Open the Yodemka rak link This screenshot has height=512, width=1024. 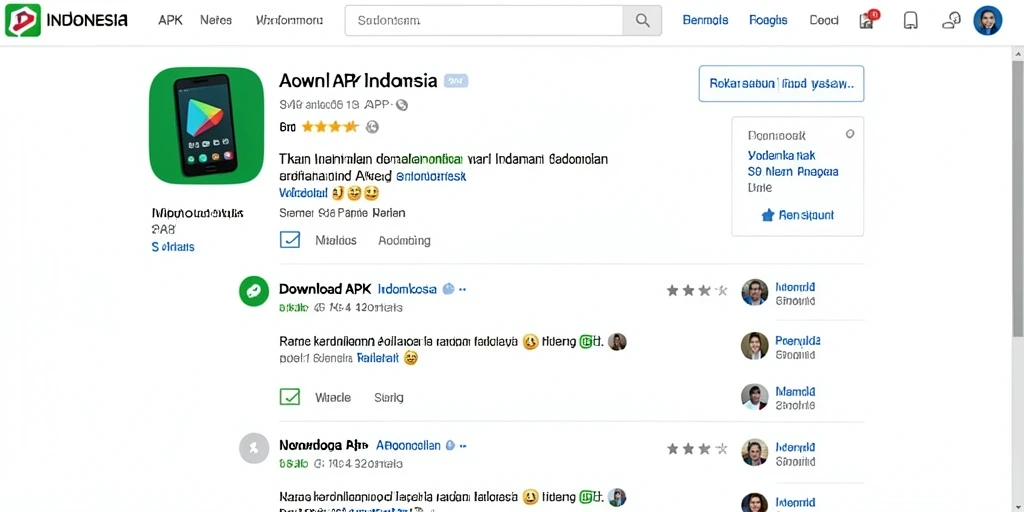coord(781,155)
